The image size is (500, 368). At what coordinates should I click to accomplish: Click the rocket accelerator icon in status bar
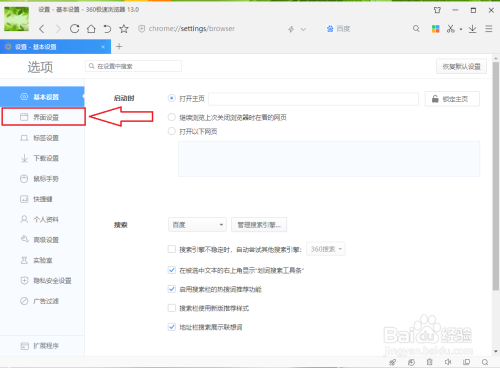pyautogui.click(x=393, y=362)
